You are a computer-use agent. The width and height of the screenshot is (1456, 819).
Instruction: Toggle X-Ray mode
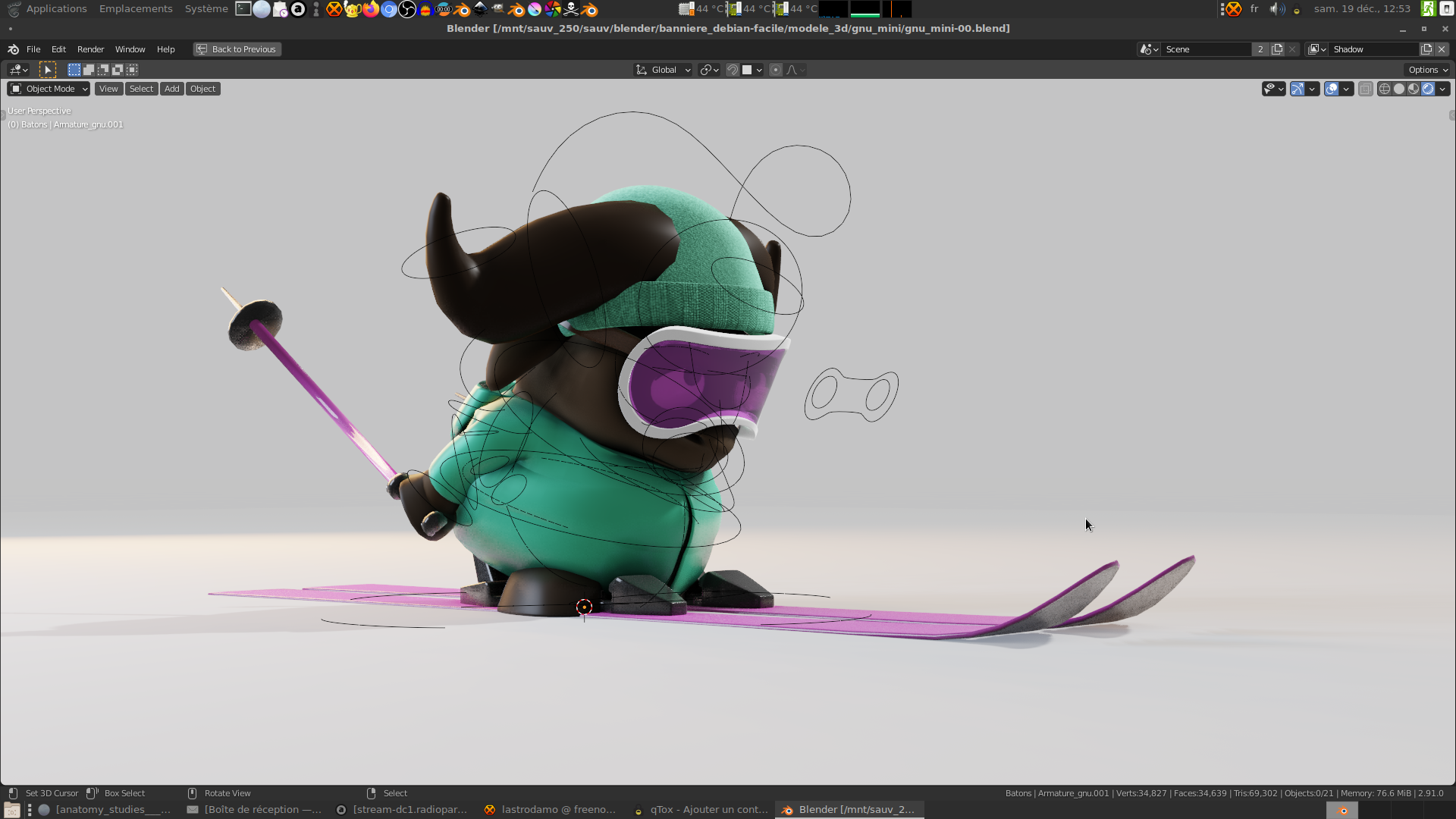pyautogui.click(x=1365, y=89)
